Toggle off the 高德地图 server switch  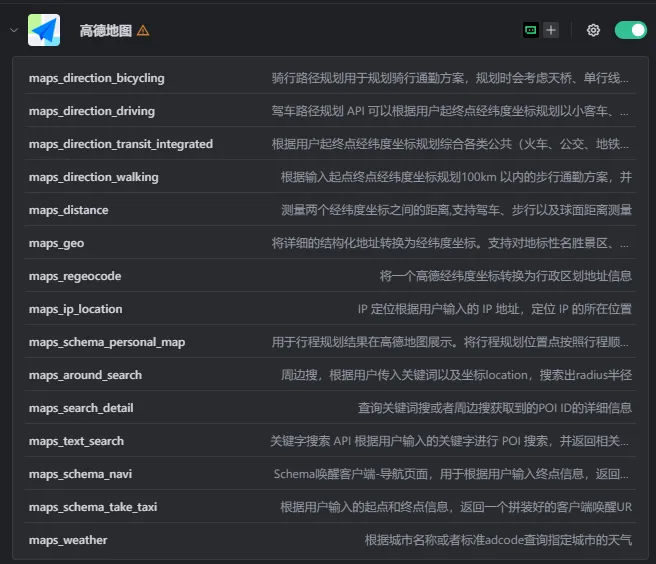(630, 30)
